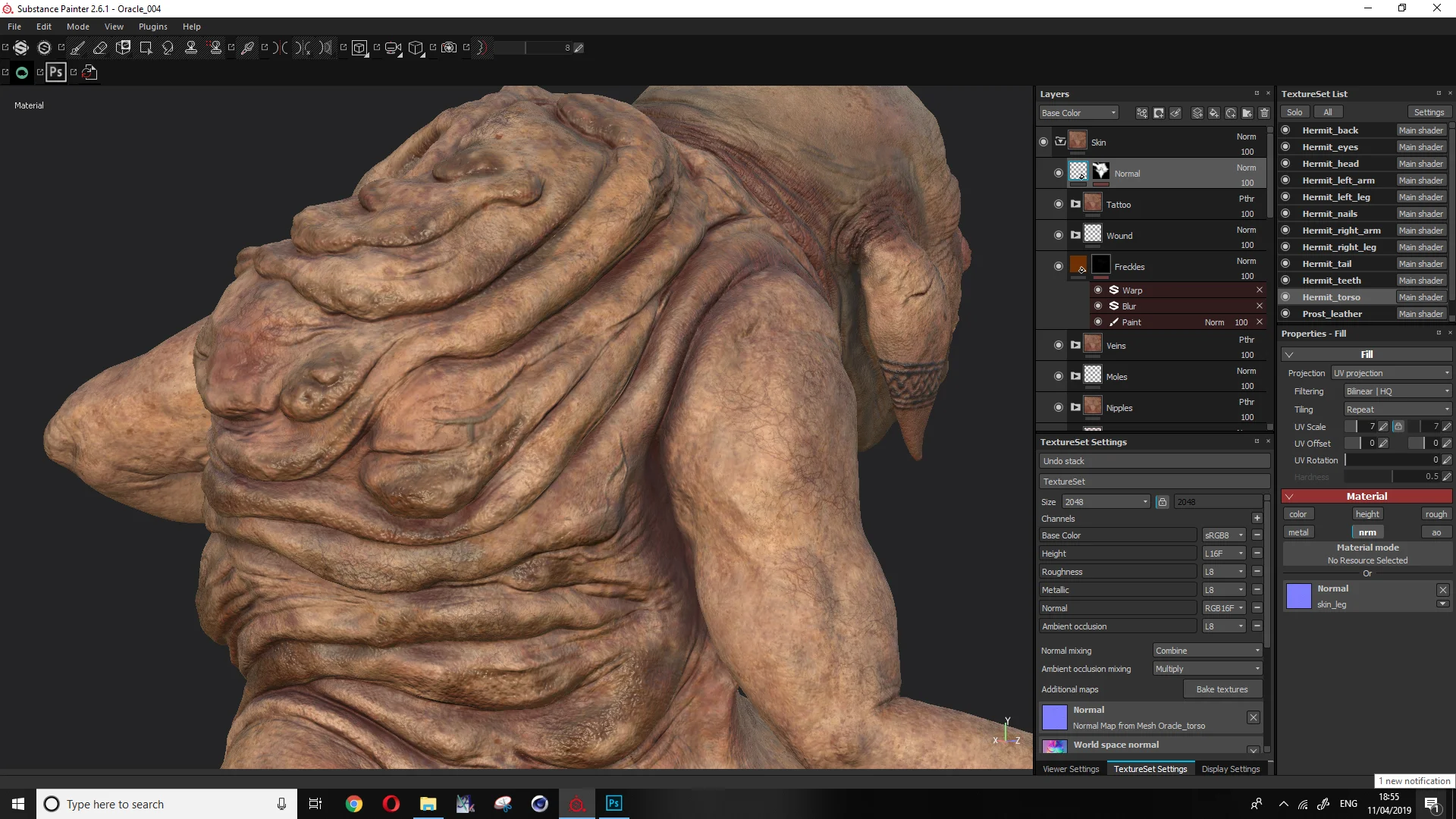
Task: Toggle visibility of the Veins layer
Action: [1059, 345]
